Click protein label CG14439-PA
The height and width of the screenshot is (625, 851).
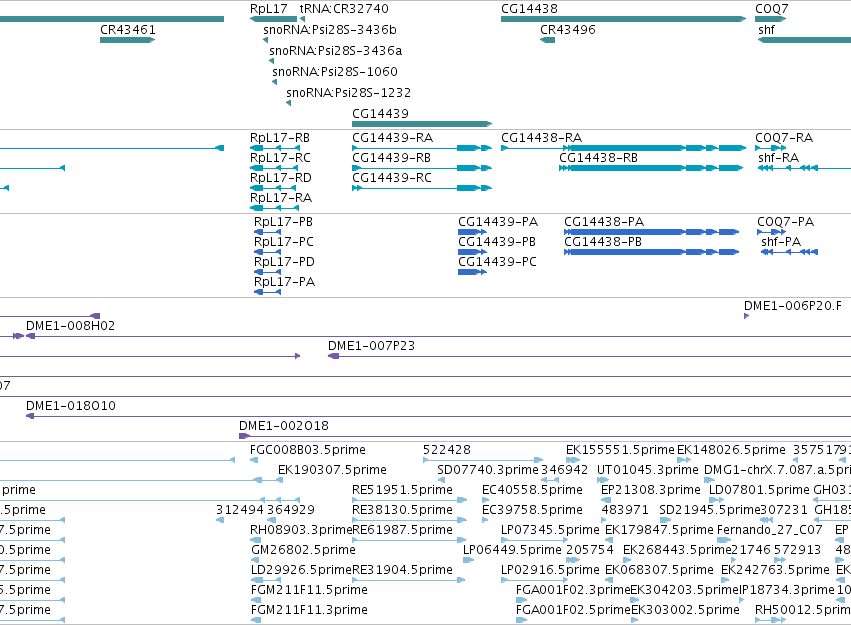[498, 222]
